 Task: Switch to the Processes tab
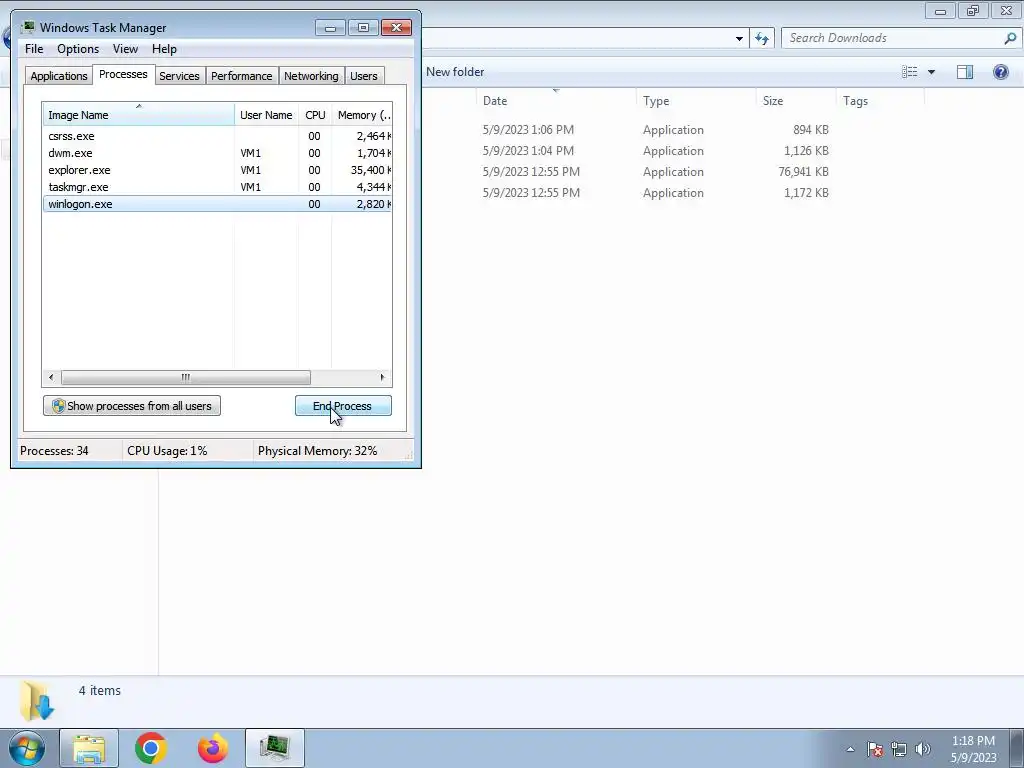[123, 74]
